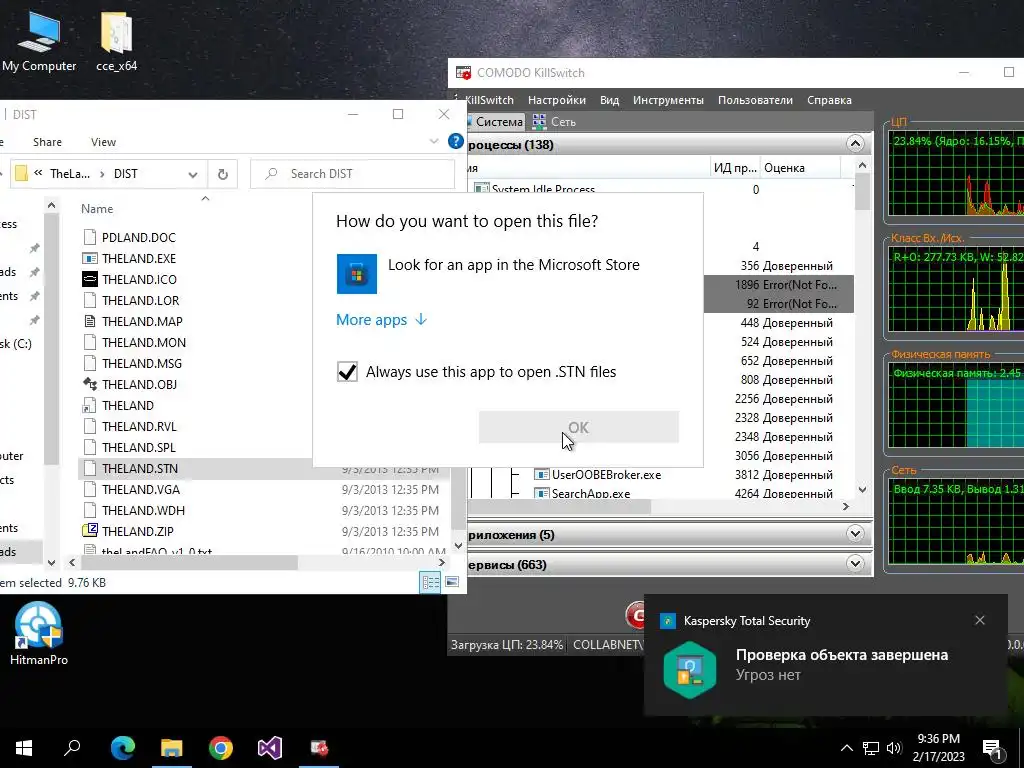This screenshot has width=1024, height=768.
Task: Open the Инструменты menu
Action: (x=668, y=100)
